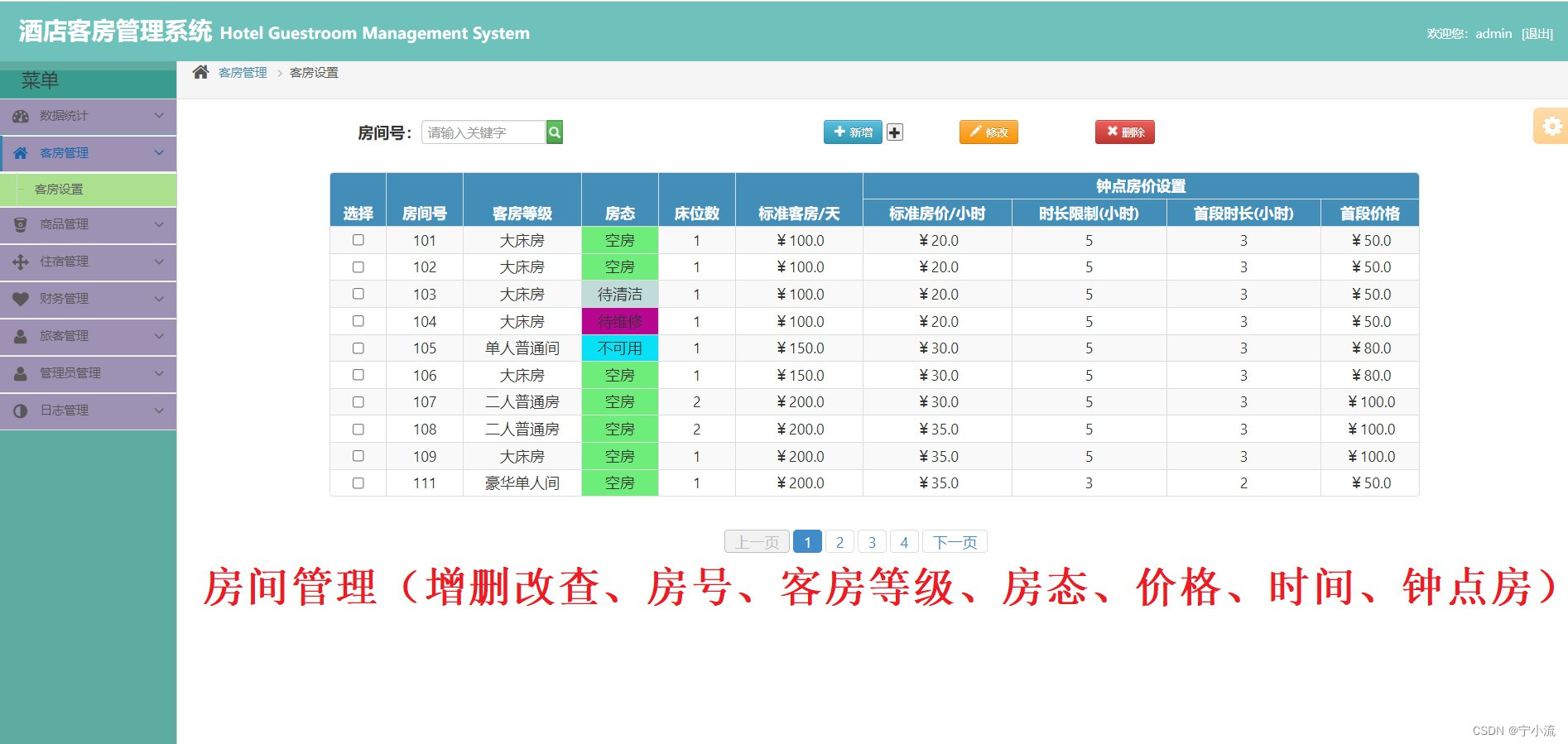Click admin username in header
The image size is (1568, 744).
(x=1493, y=34)
